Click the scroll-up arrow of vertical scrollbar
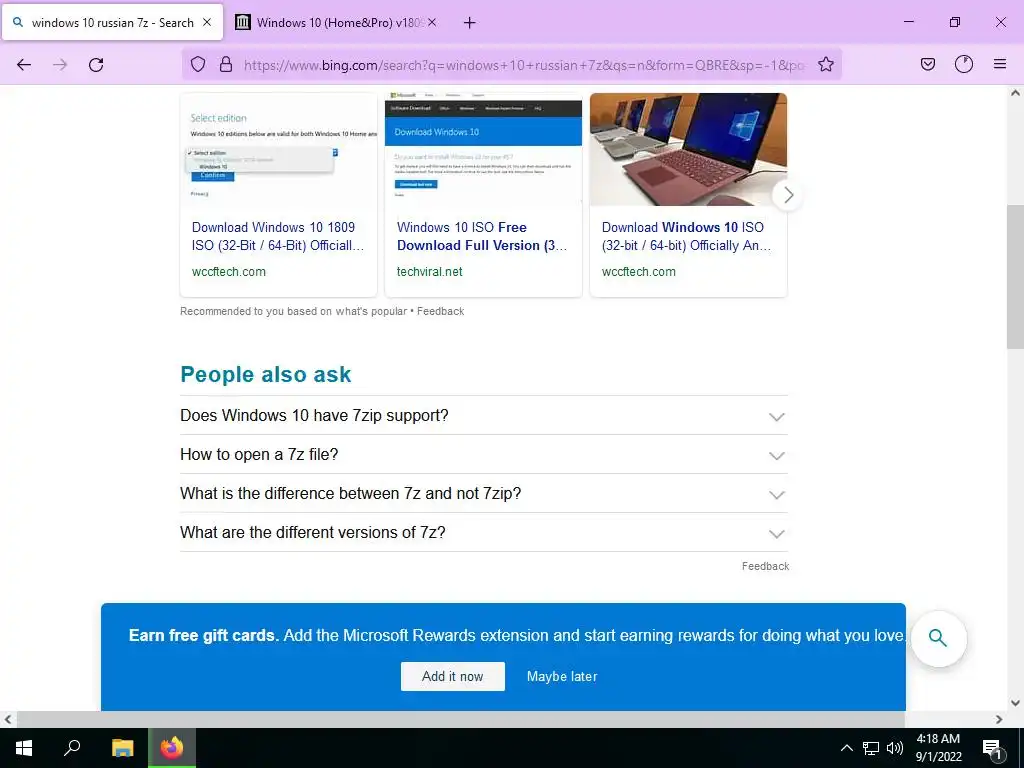Viewport: 1024px width, 768px height. tap(1015, 93)
